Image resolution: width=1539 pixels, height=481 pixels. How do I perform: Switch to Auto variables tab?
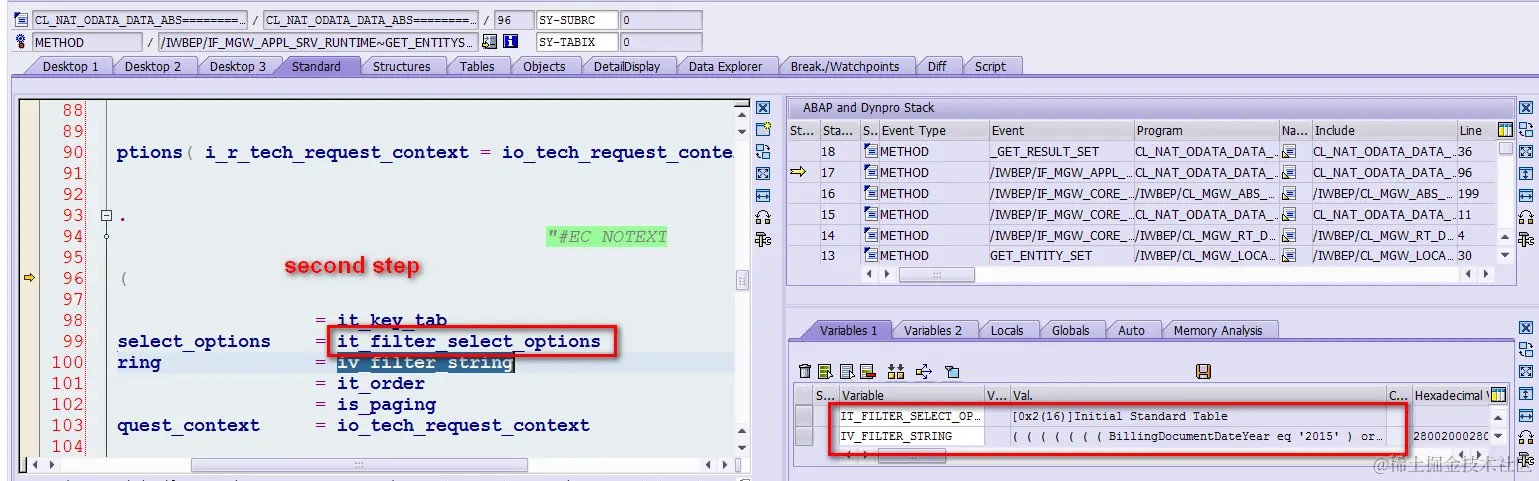click(x=1131, y=330)
